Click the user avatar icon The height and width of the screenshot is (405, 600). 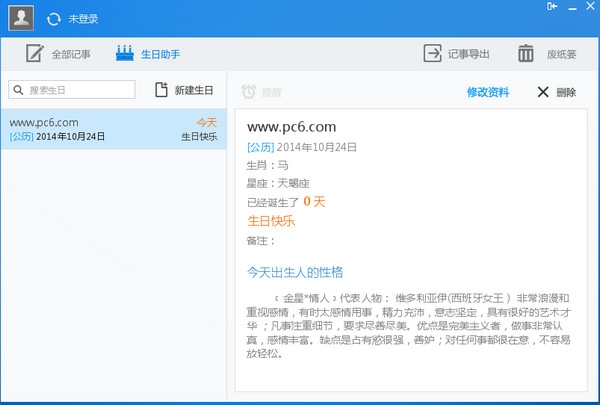(21, 17)
